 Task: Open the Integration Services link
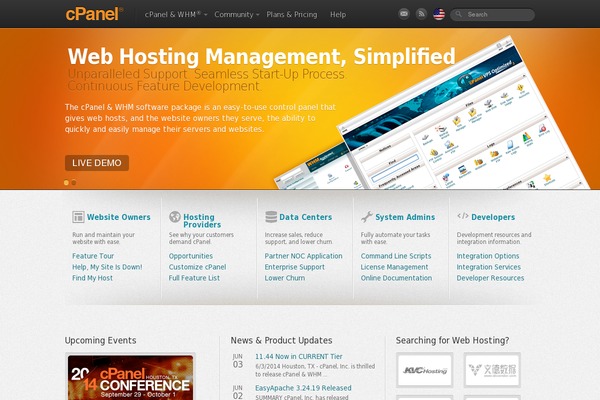[488, 267]
